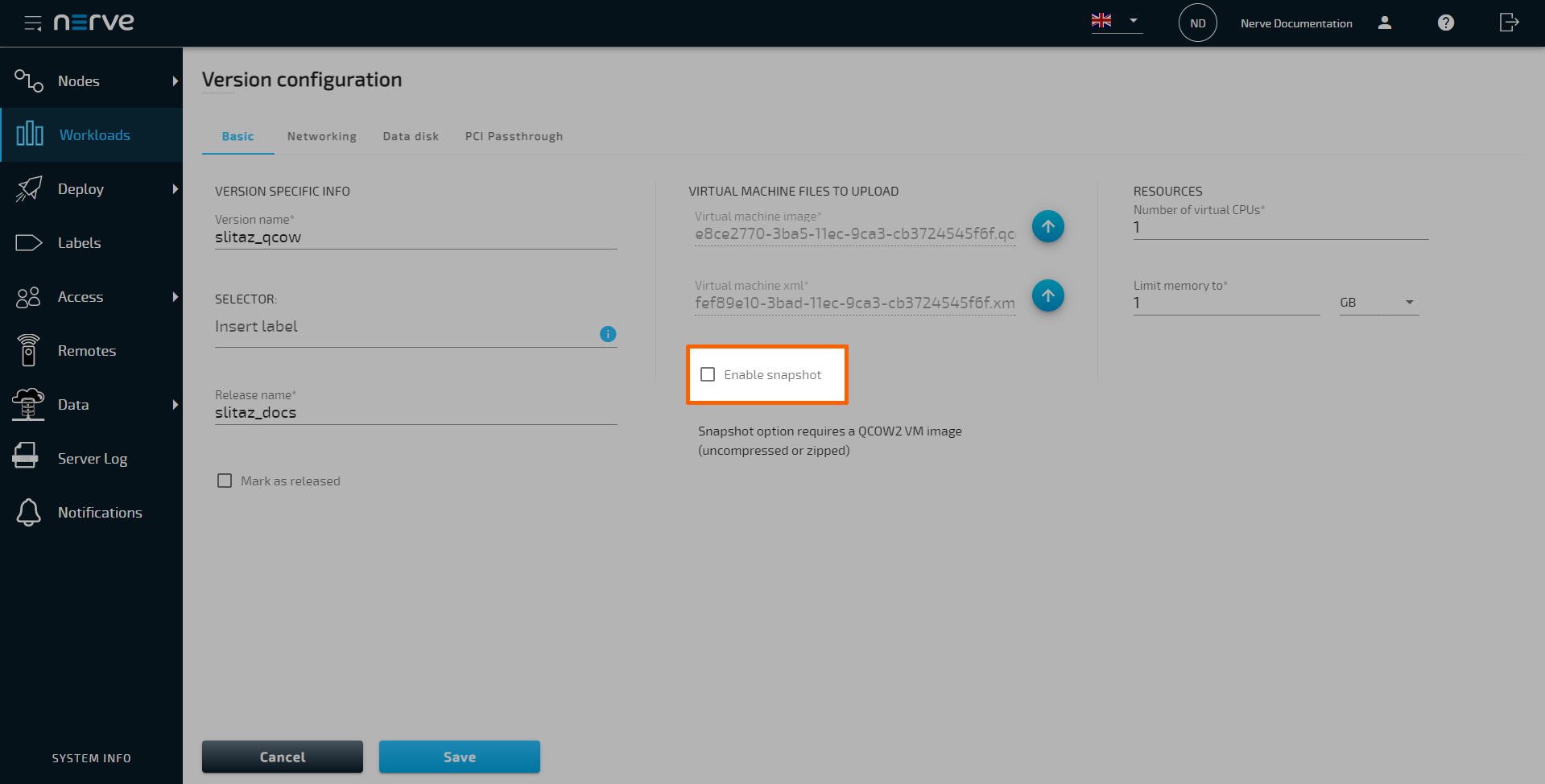Open Notifications from the sidebar
1545x784 pixels.
[100, 512]
